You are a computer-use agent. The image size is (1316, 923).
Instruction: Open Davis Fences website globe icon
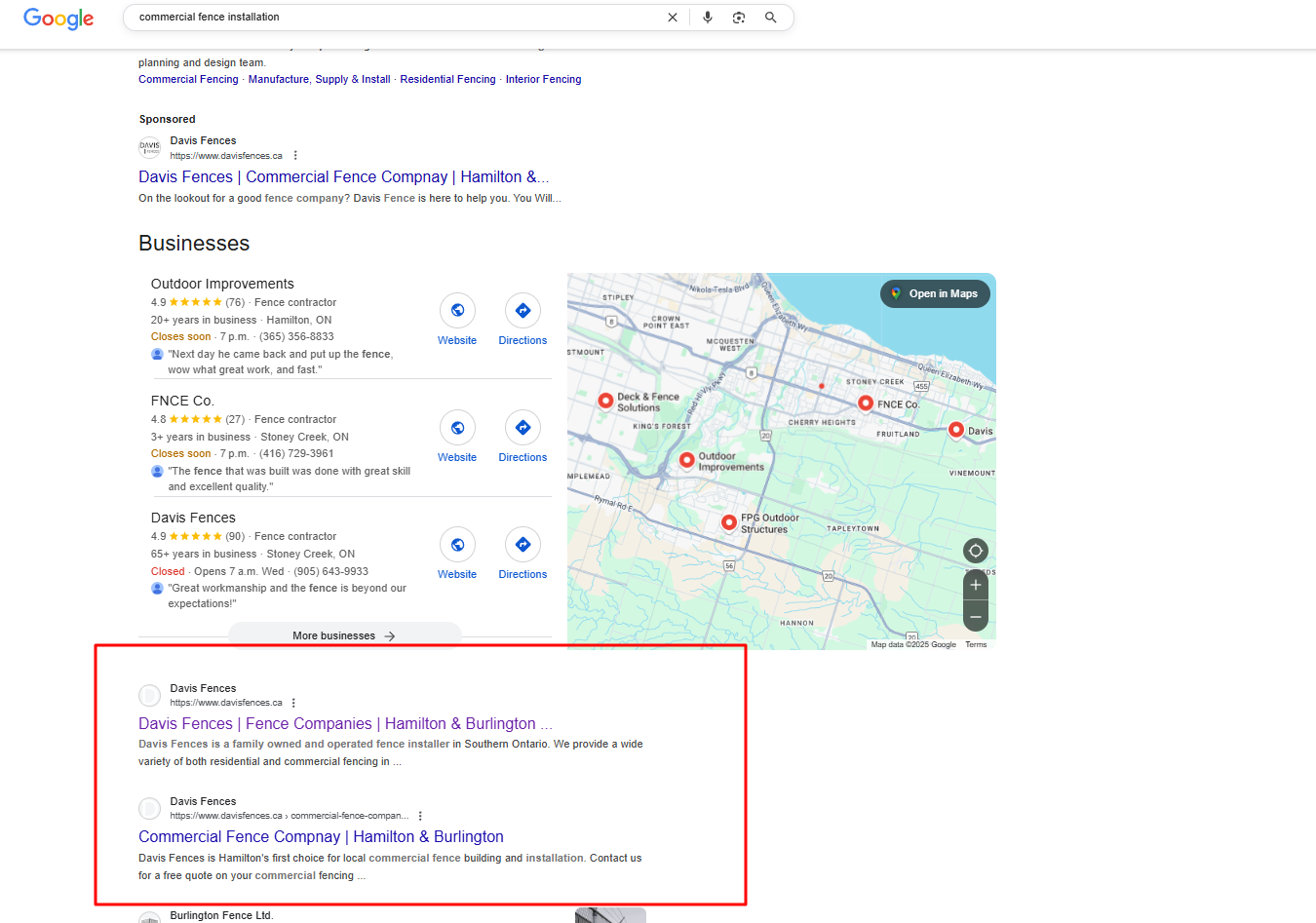click(x=457, y=545)
